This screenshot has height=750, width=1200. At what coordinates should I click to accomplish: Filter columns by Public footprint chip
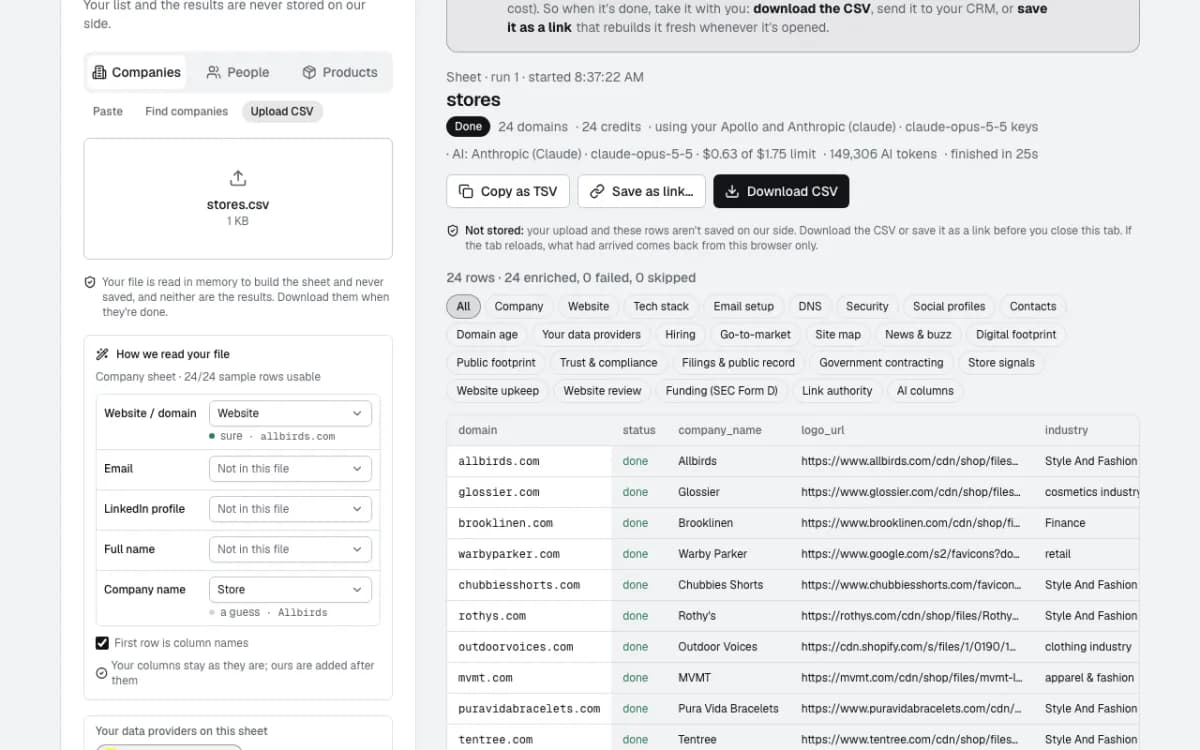[496, 363]
